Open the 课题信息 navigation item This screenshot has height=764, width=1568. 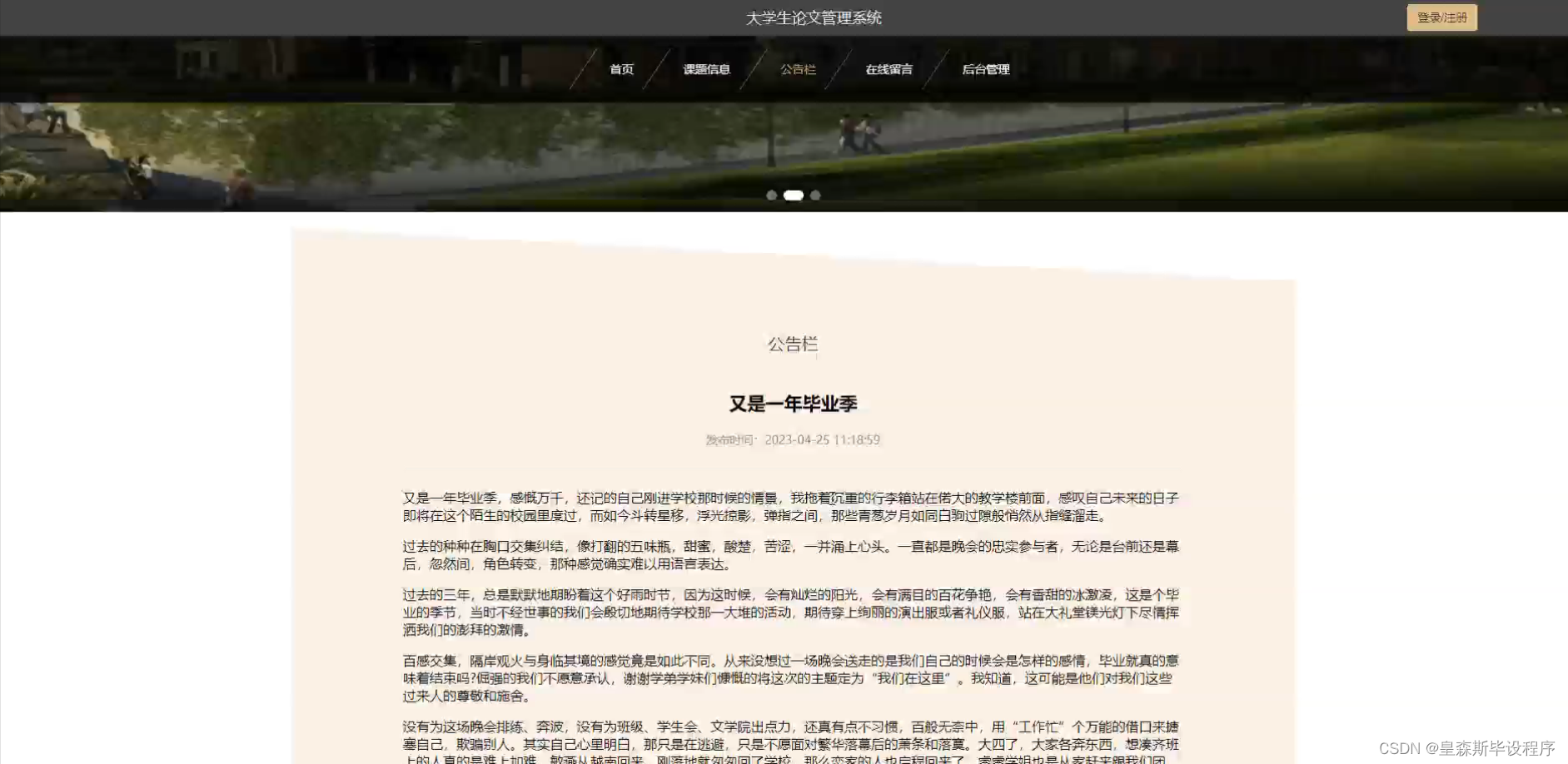[707, 69]
